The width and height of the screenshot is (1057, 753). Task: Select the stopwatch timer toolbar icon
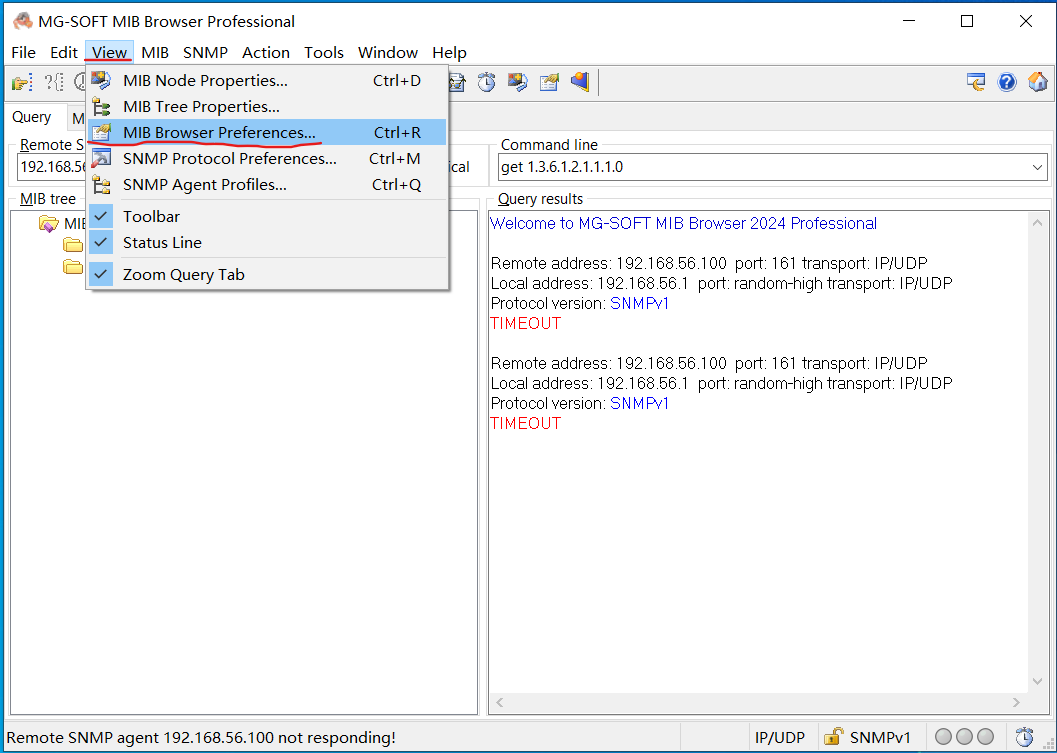click(487, 82)
